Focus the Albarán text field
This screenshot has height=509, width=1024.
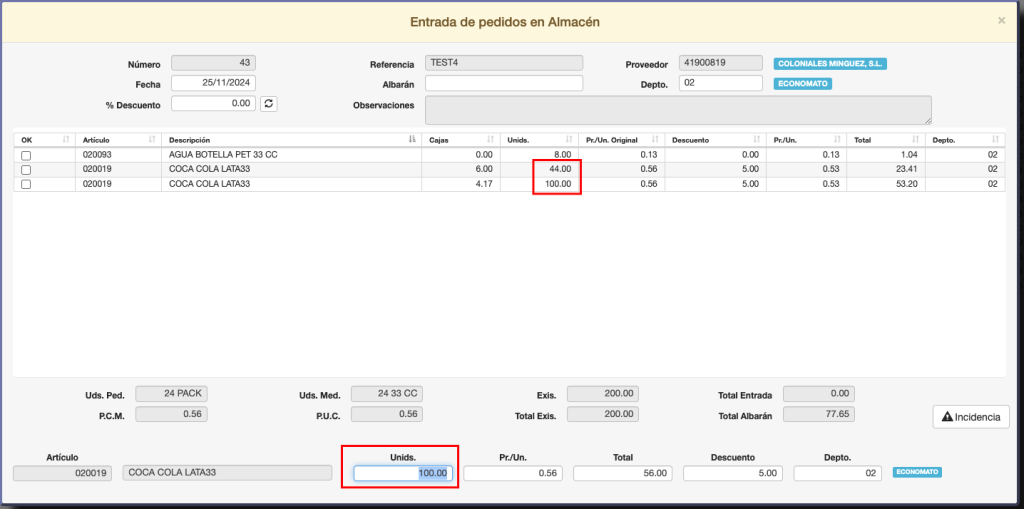[x=504, y=83]
